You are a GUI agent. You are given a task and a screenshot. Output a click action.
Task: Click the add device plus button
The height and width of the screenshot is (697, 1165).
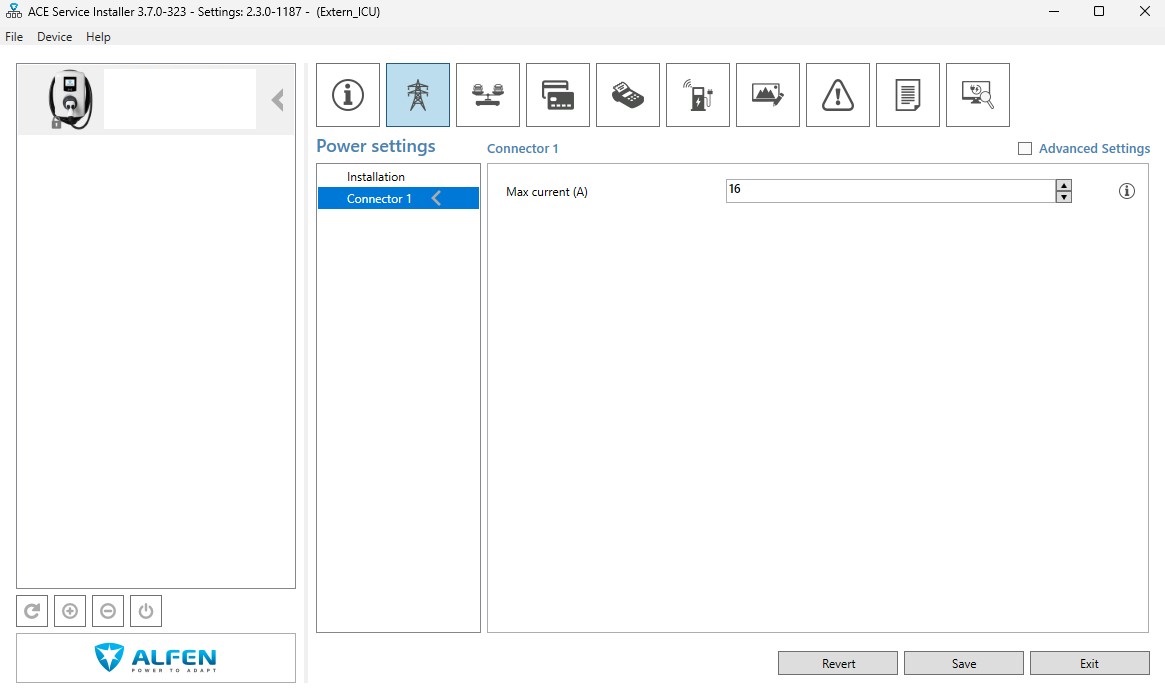tap(70, 611)
